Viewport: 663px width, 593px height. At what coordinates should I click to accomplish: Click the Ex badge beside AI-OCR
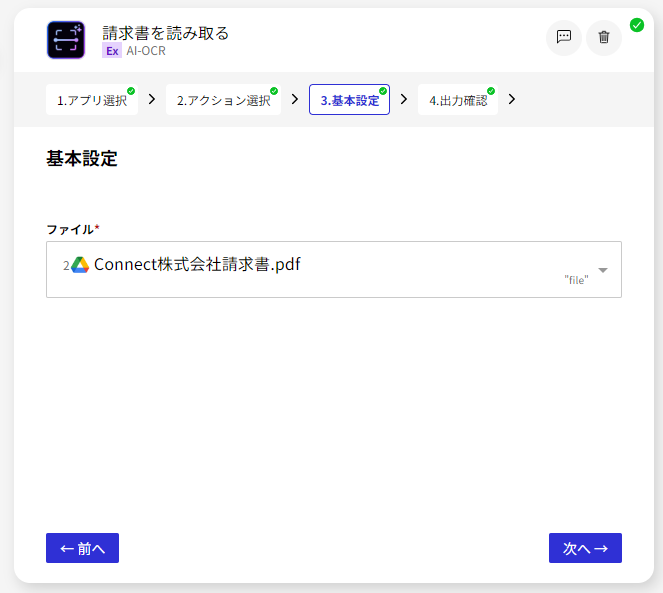(x=112, y=51)
